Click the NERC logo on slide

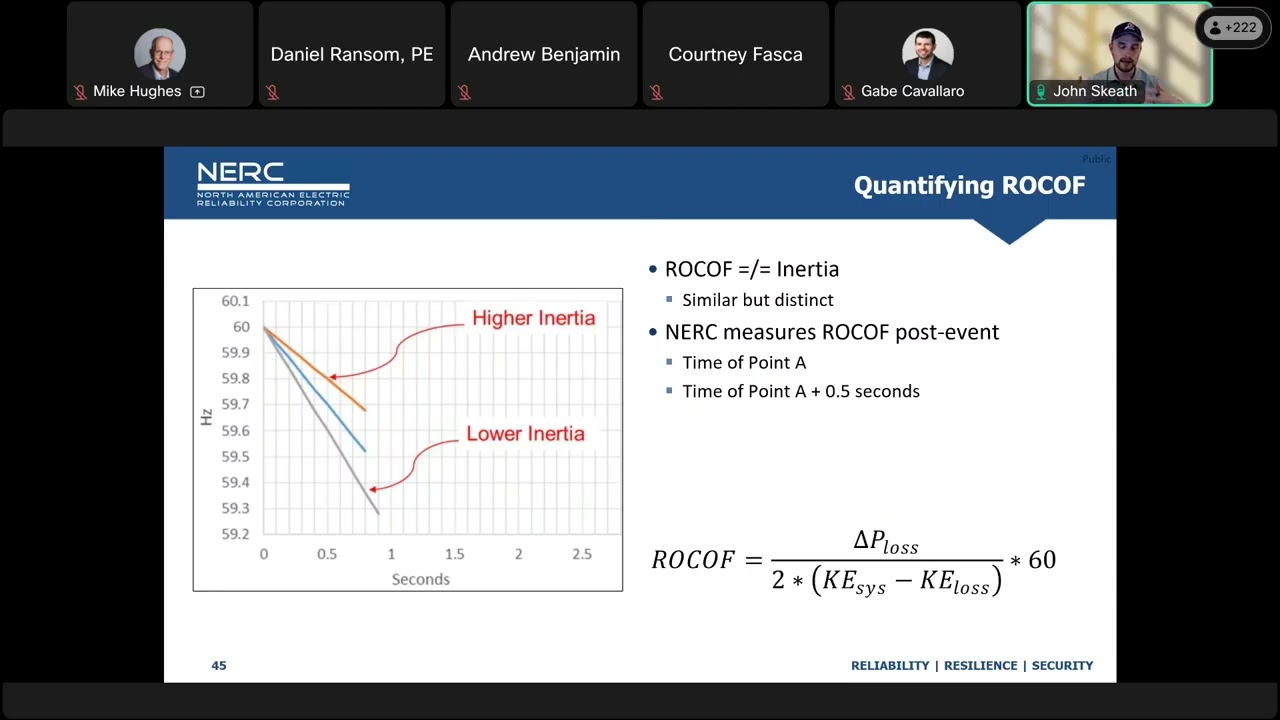click(x=273, y=184)
